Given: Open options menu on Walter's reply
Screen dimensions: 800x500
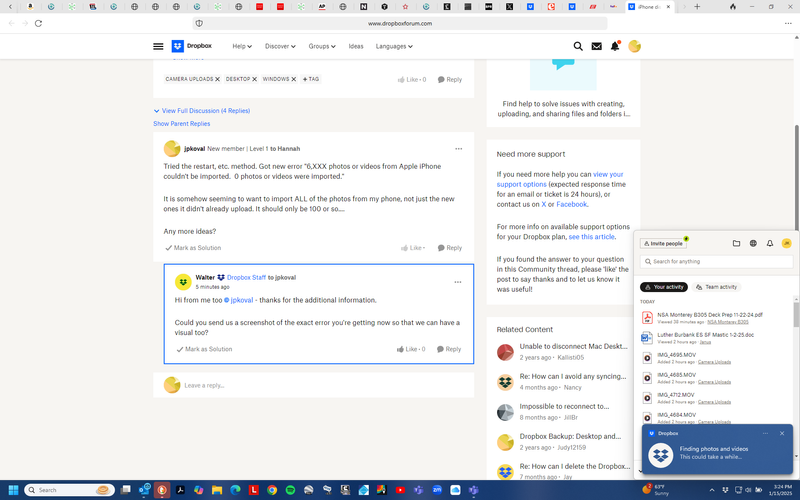Looking at the screenshot, I should coord(458,282).
